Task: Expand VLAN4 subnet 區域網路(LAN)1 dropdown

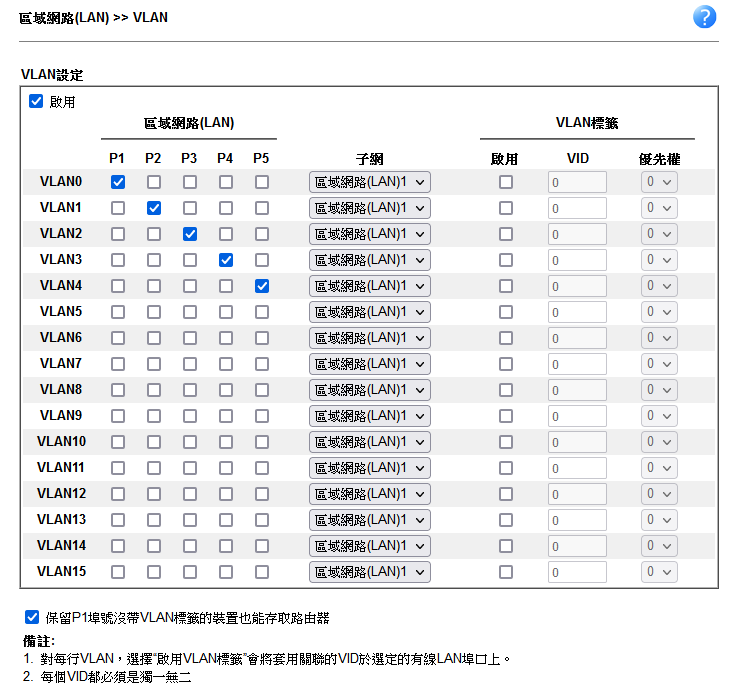Action: [x=370, y=286]
